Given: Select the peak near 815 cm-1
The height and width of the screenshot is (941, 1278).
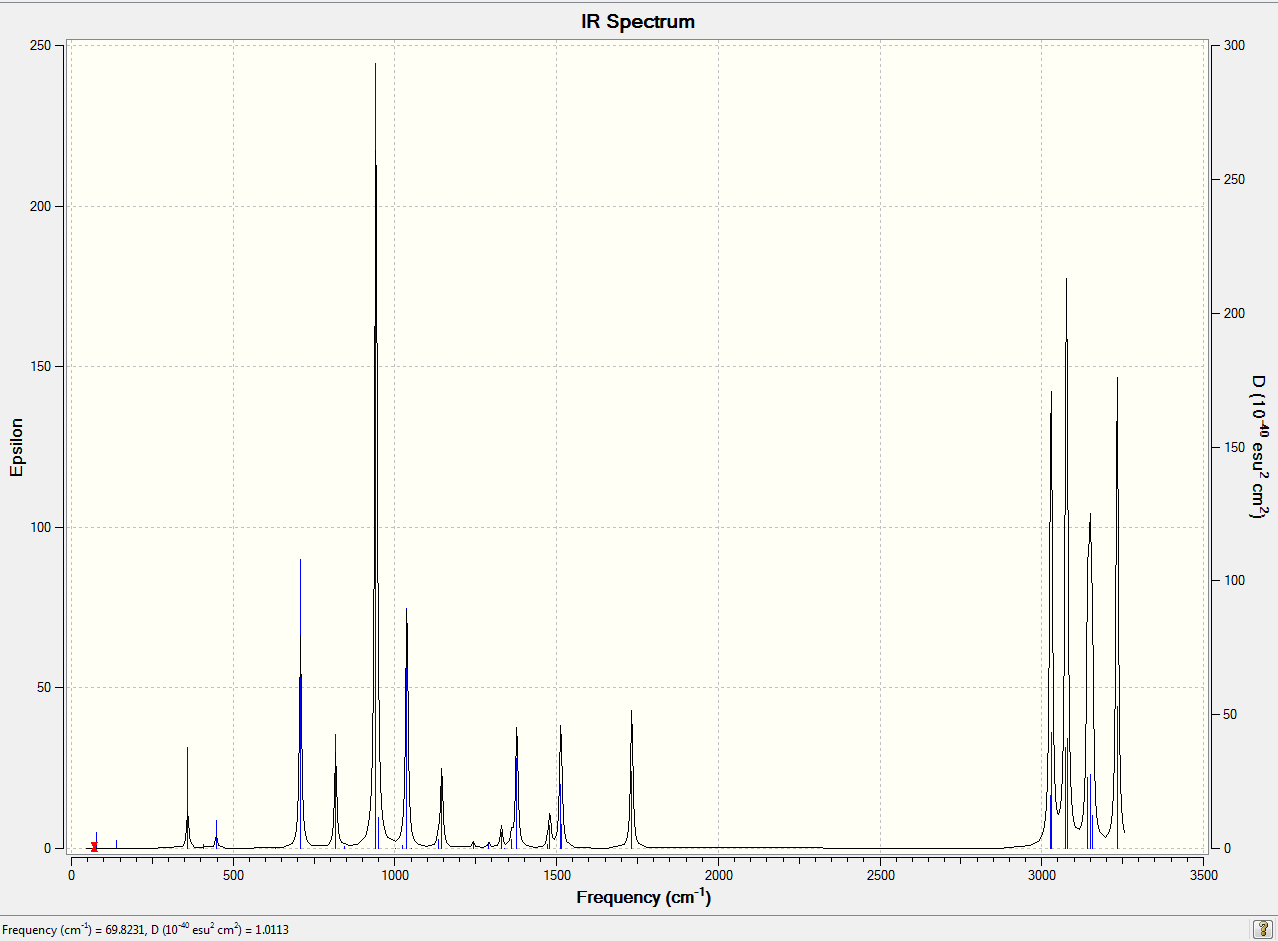Looking at the screenshot, I should pyautogui.click(x=335, y=790).
